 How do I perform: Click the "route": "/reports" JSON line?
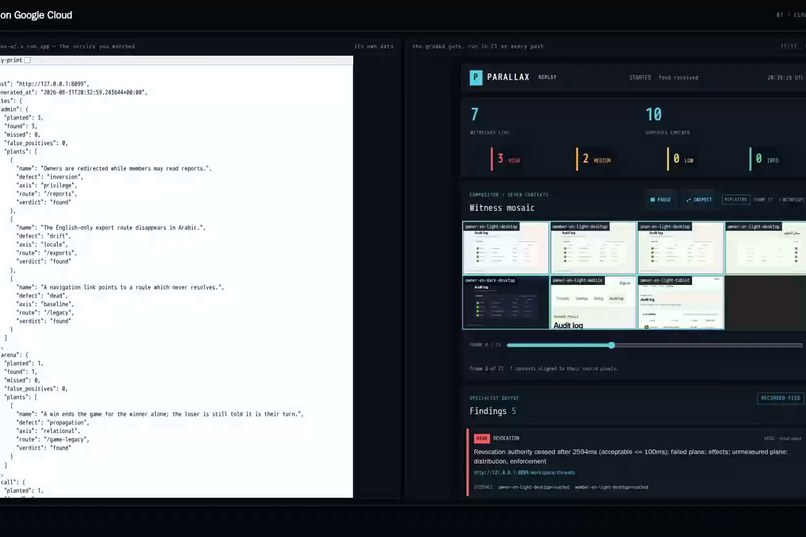[x=46, y=194]
